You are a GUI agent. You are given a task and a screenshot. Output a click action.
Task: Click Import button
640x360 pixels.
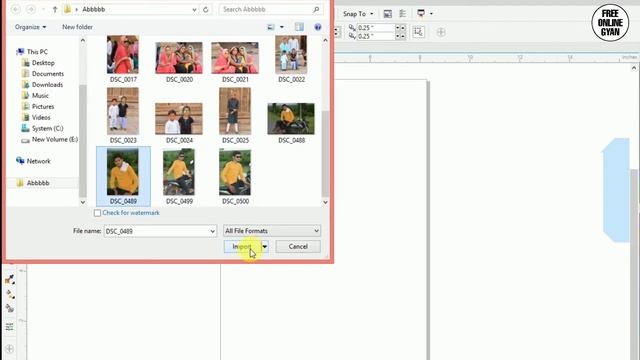tap(242, 247)
